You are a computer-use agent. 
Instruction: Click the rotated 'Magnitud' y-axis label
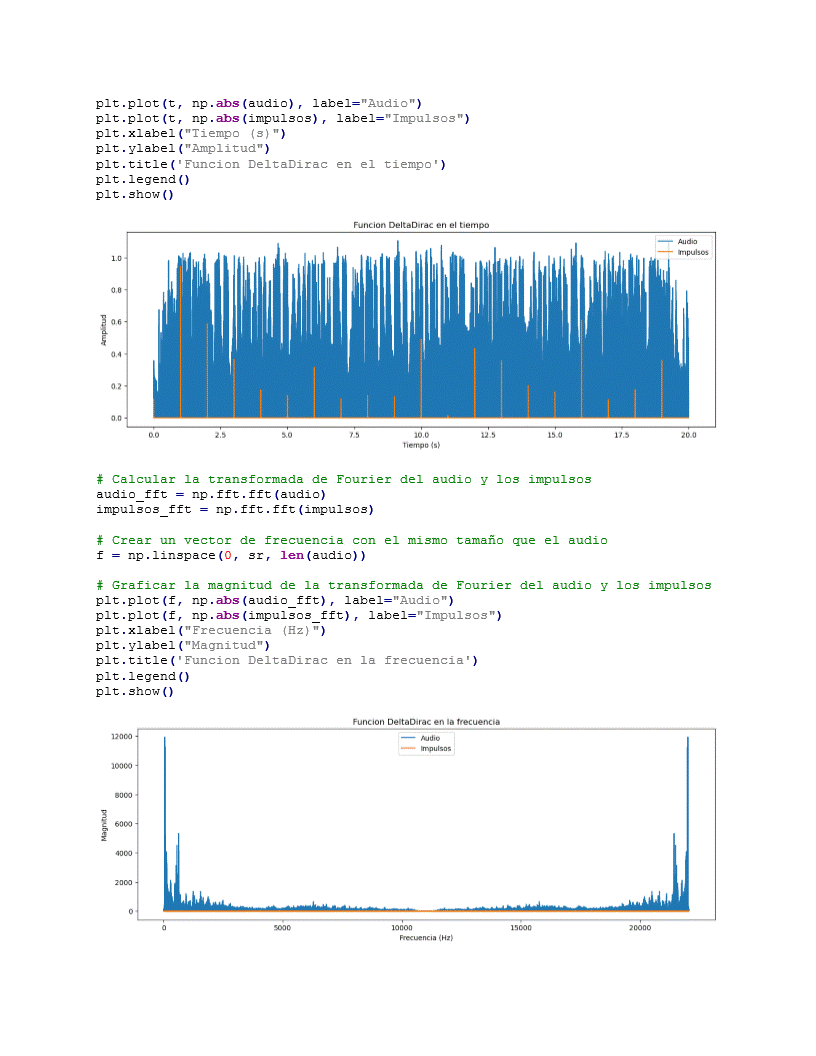[104, 825]
